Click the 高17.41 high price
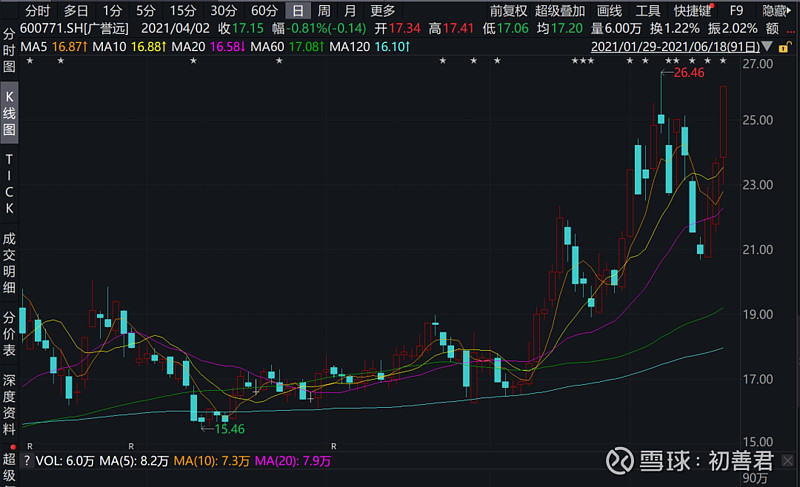 (451, 29)
